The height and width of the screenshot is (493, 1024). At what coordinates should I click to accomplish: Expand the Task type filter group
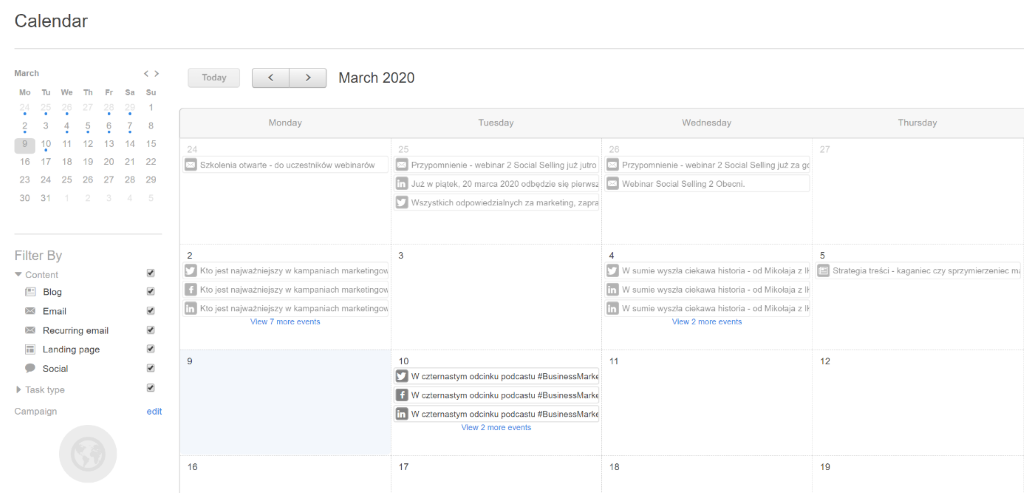(18, 389)
